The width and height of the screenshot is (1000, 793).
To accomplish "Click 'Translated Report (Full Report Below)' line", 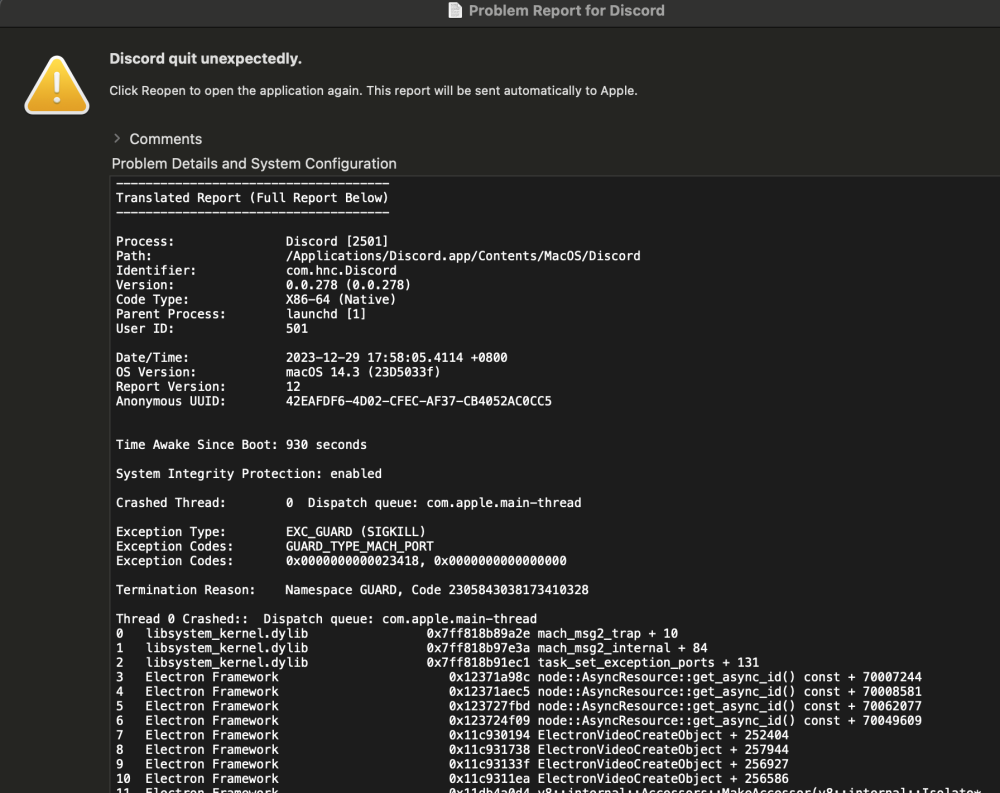I will [x=252, y=198].
